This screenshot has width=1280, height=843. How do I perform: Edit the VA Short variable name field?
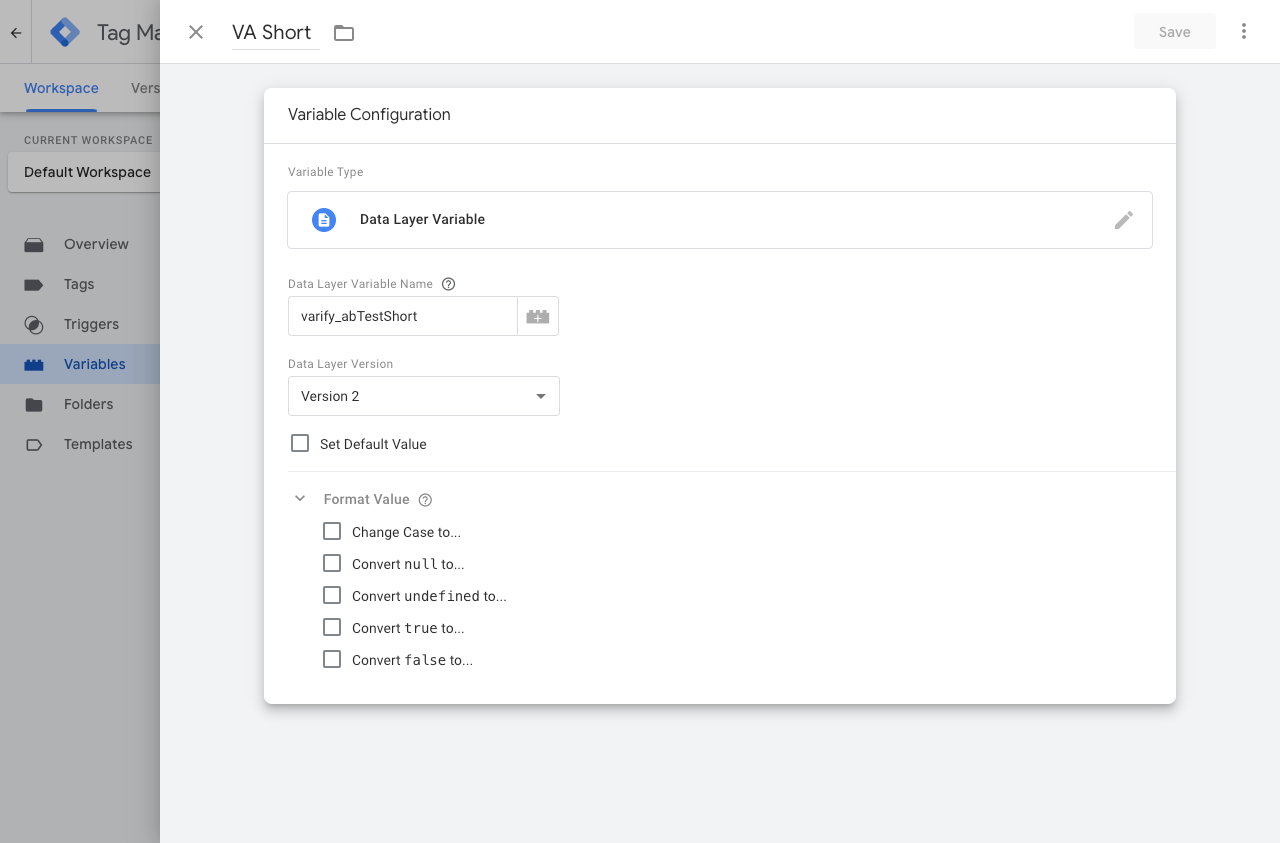pos(275,32)
